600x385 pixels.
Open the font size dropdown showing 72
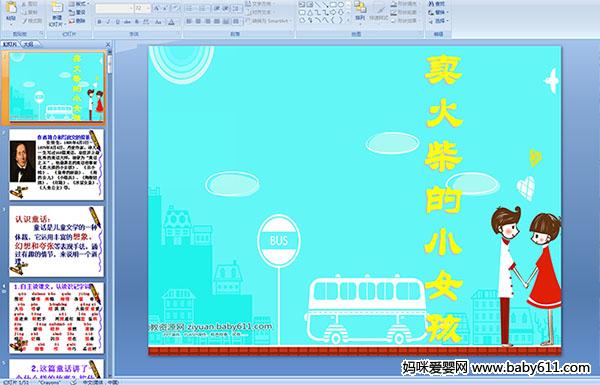(142, 8)
